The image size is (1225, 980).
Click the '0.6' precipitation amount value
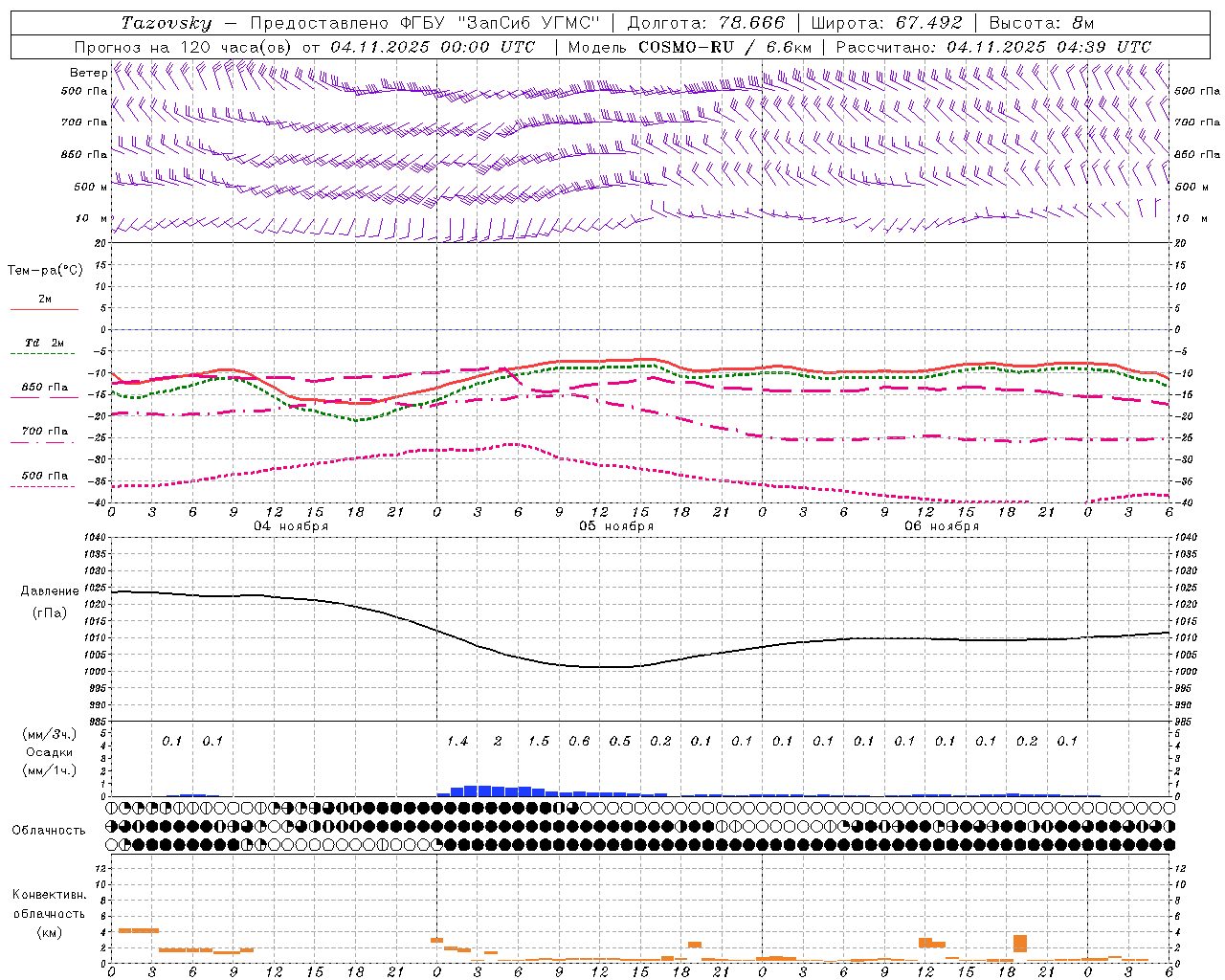point(579,742)
